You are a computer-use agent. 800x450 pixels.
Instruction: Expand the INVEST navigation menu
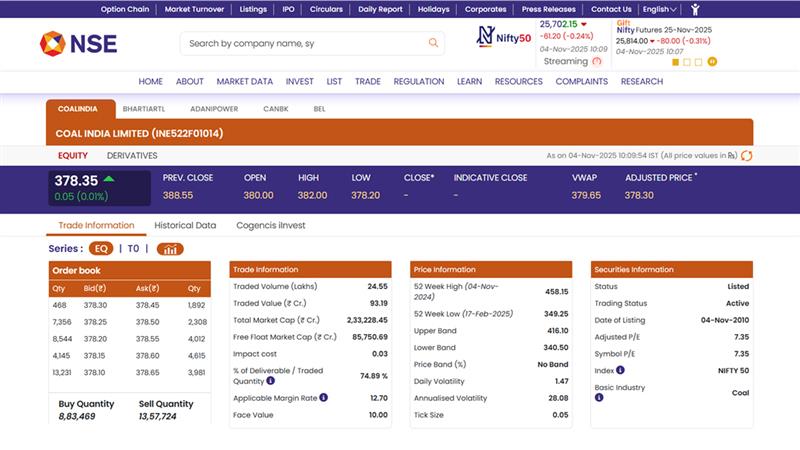pyautogui.click(x=299, y=82)
